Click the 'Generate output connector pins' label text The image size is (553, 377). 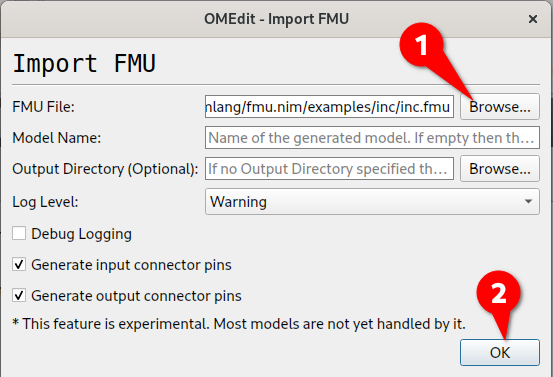coord(136,296)
